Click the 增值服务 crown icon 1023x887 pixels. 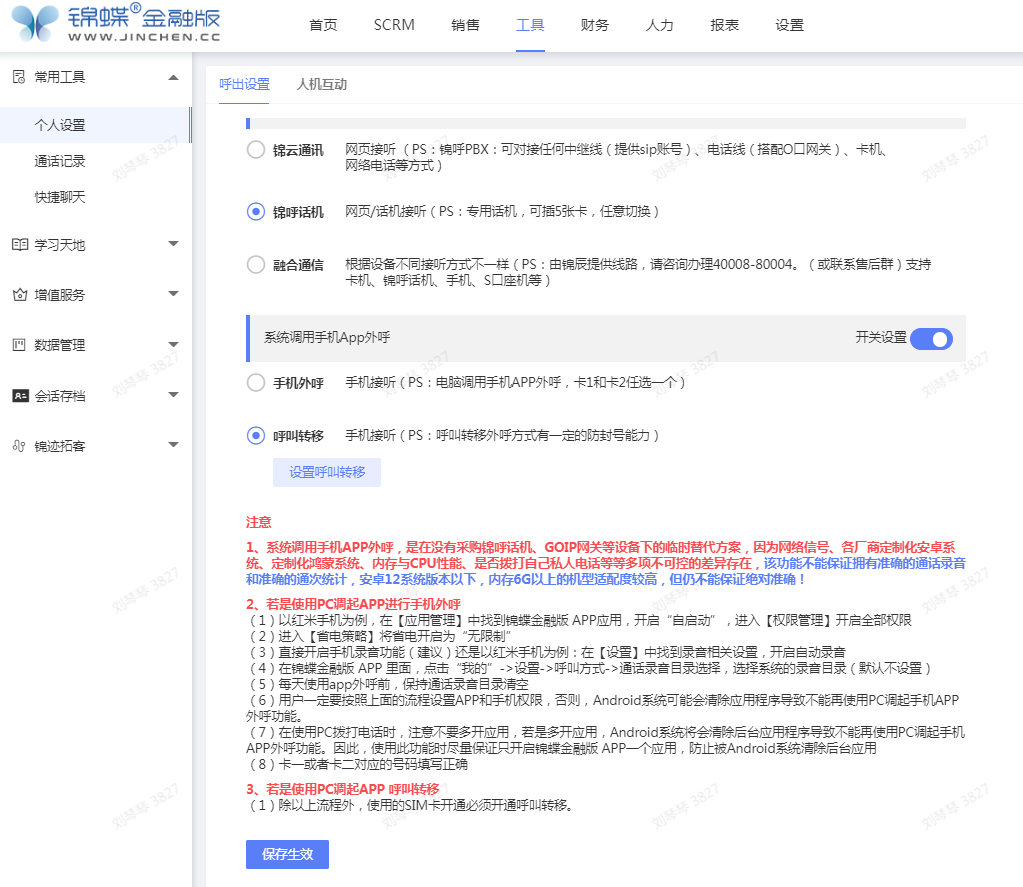click(20, 295)
